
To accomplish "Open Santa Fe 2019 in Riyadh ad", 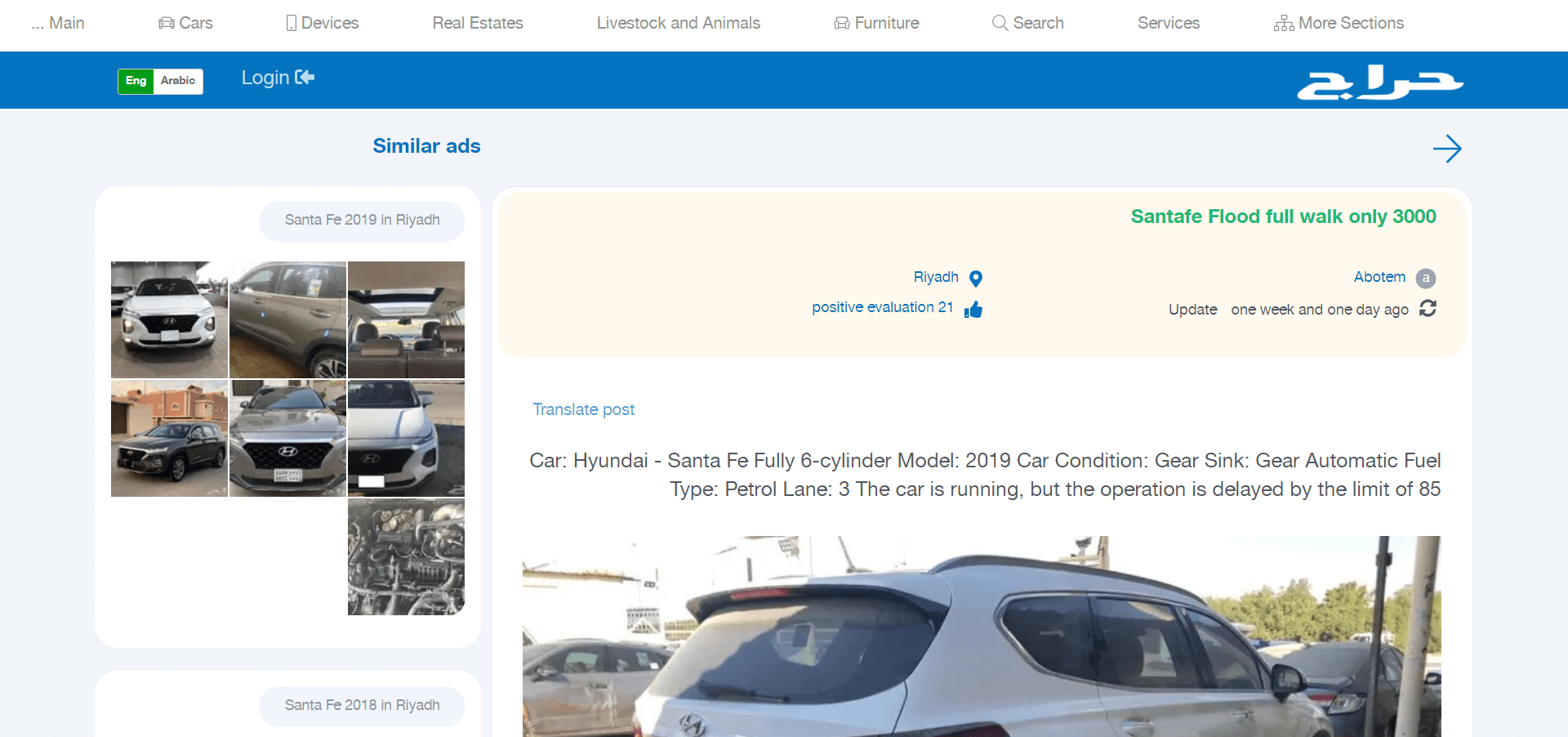I will (362, 221).
